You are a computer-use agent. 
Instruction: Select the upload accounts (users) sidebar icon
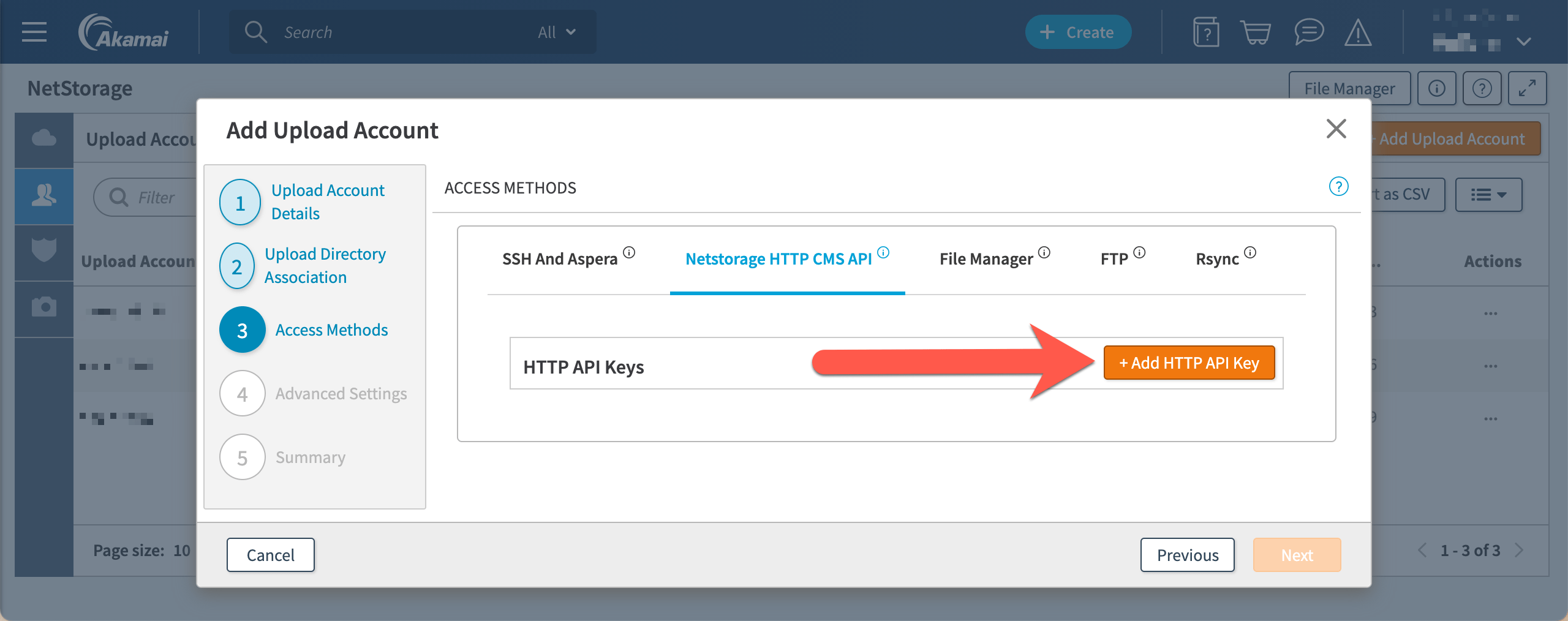pyautogui.click(x=43, y=196)
